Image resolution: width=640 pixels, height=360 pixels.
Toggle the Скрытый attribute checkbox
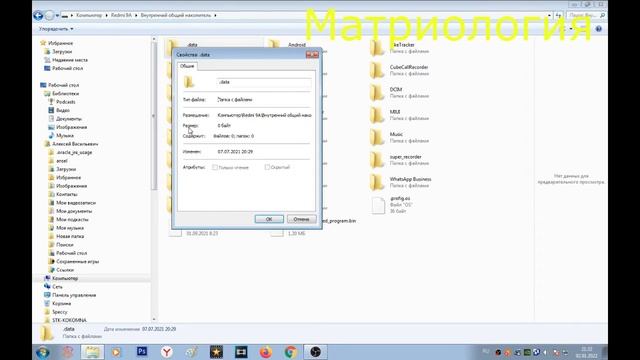267,167
